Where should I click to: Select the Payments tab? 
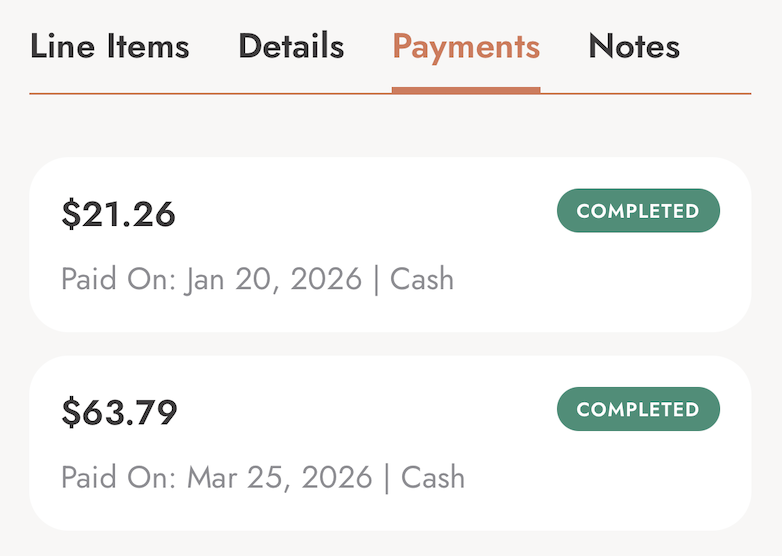(x=466, y=47)
